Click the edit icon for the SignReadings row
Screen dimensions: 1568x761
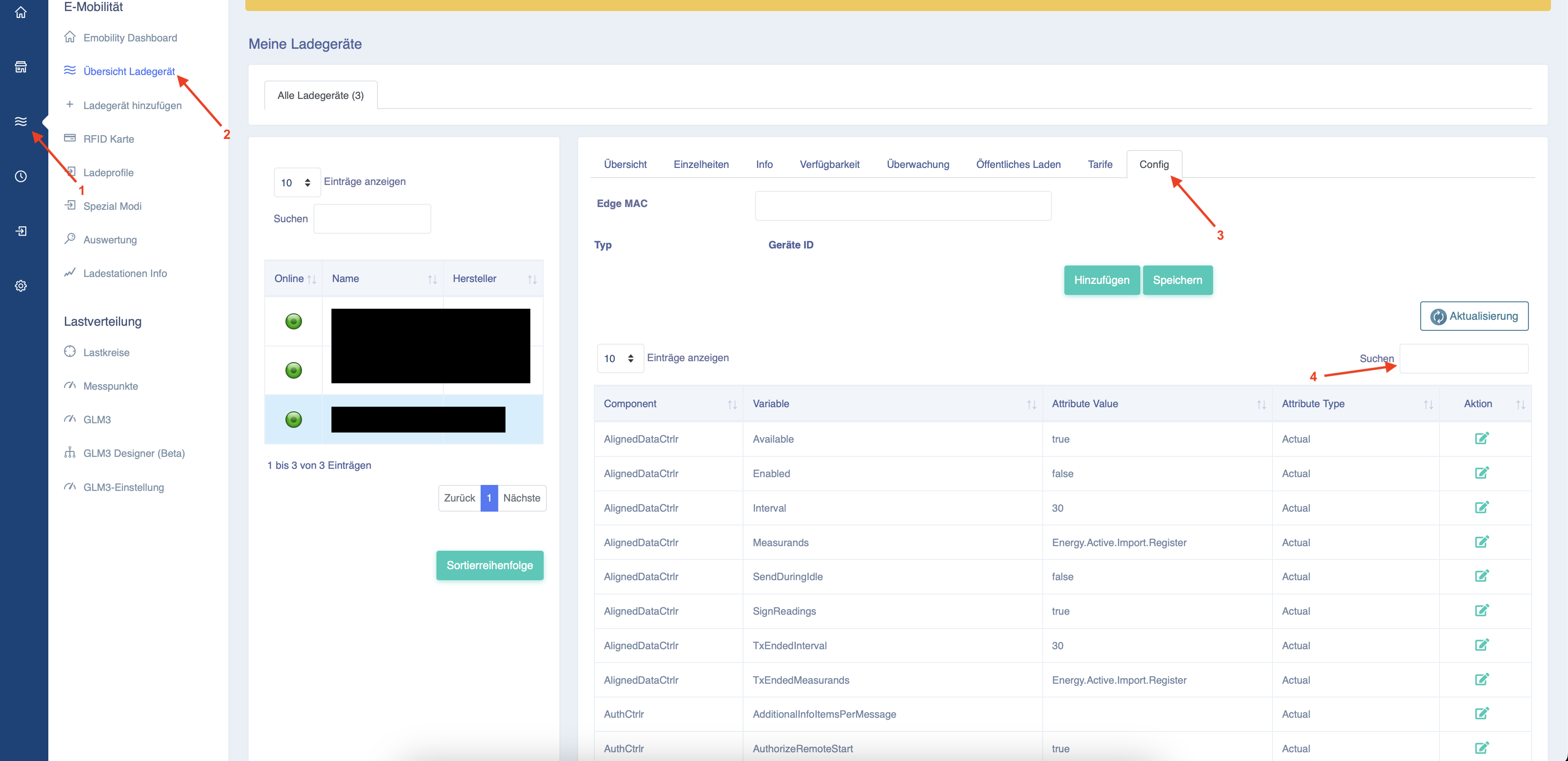point(1481,610)
